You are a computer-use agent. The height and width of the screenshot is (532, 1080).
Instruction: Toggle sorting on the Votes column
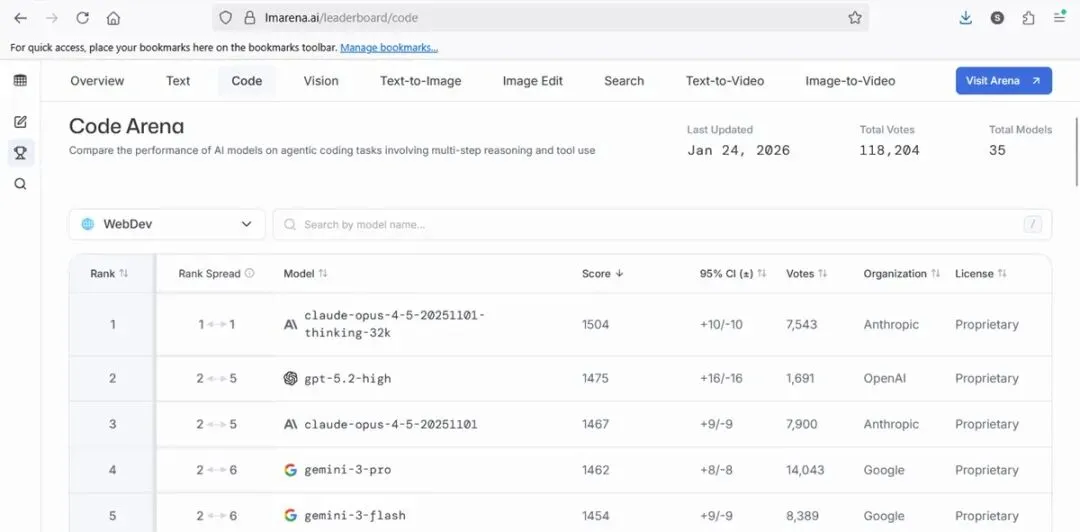click(806, 273)
